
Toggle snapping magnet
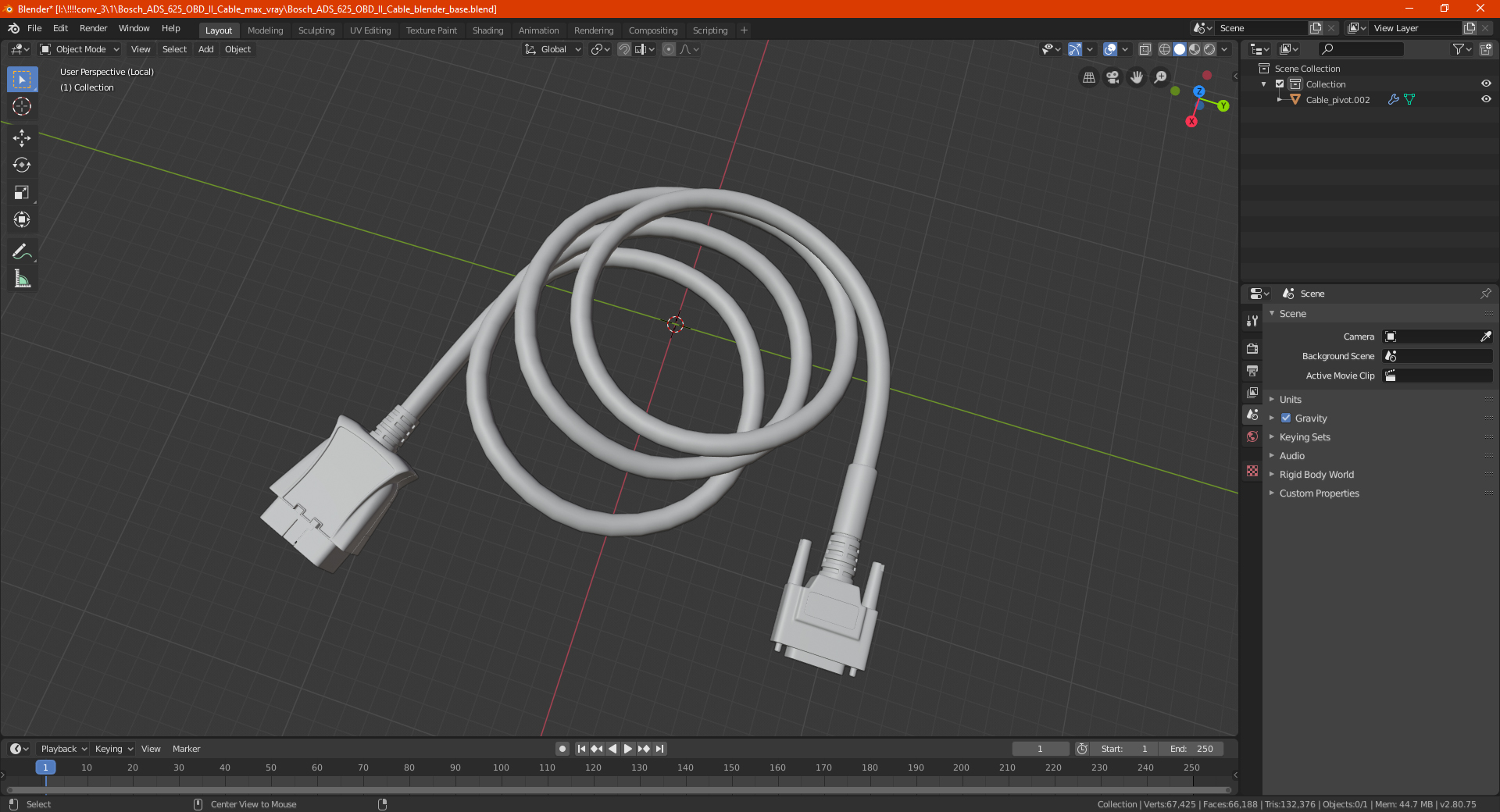point(624,49)
